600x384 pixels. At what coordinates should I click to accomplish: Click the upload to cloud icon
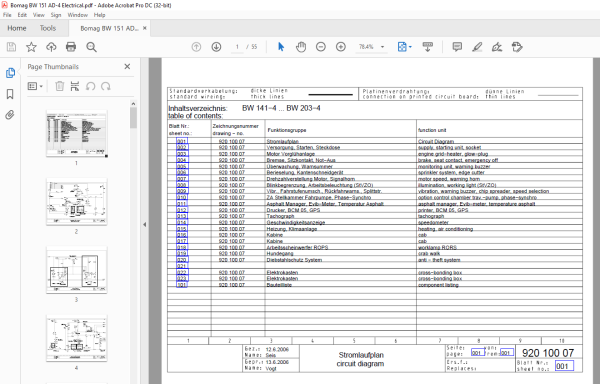tap(51, 47)
